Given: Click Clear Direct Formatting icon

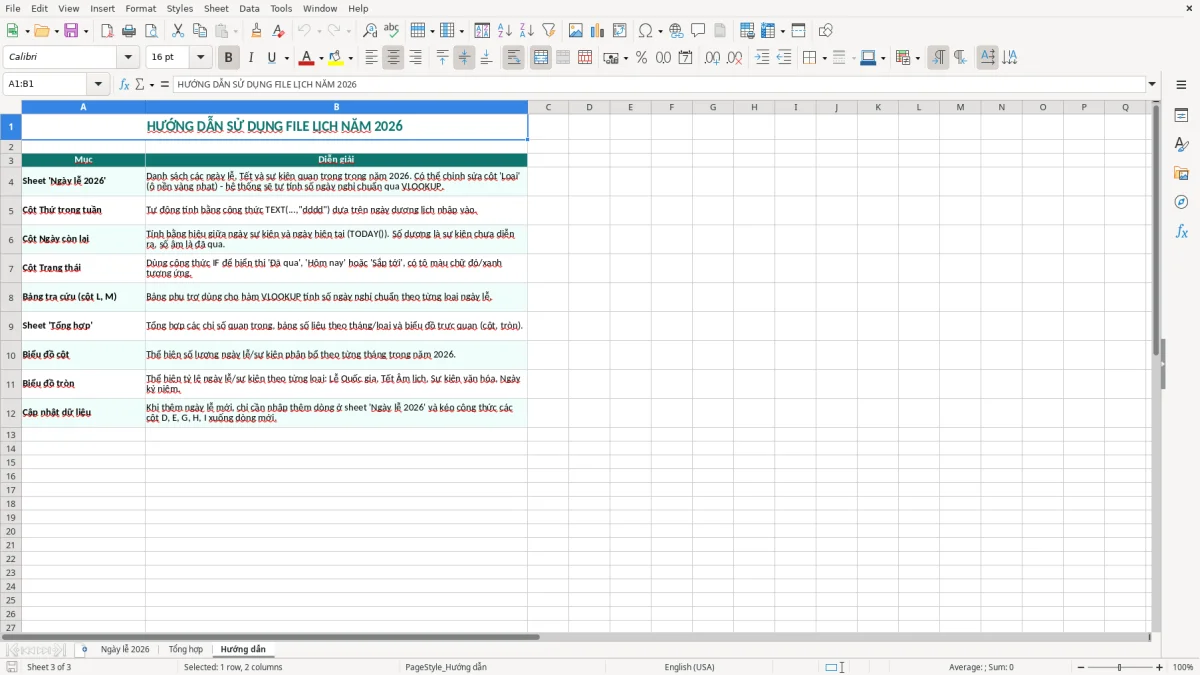Looking at the screenshot, I should [x=279, y=30].
